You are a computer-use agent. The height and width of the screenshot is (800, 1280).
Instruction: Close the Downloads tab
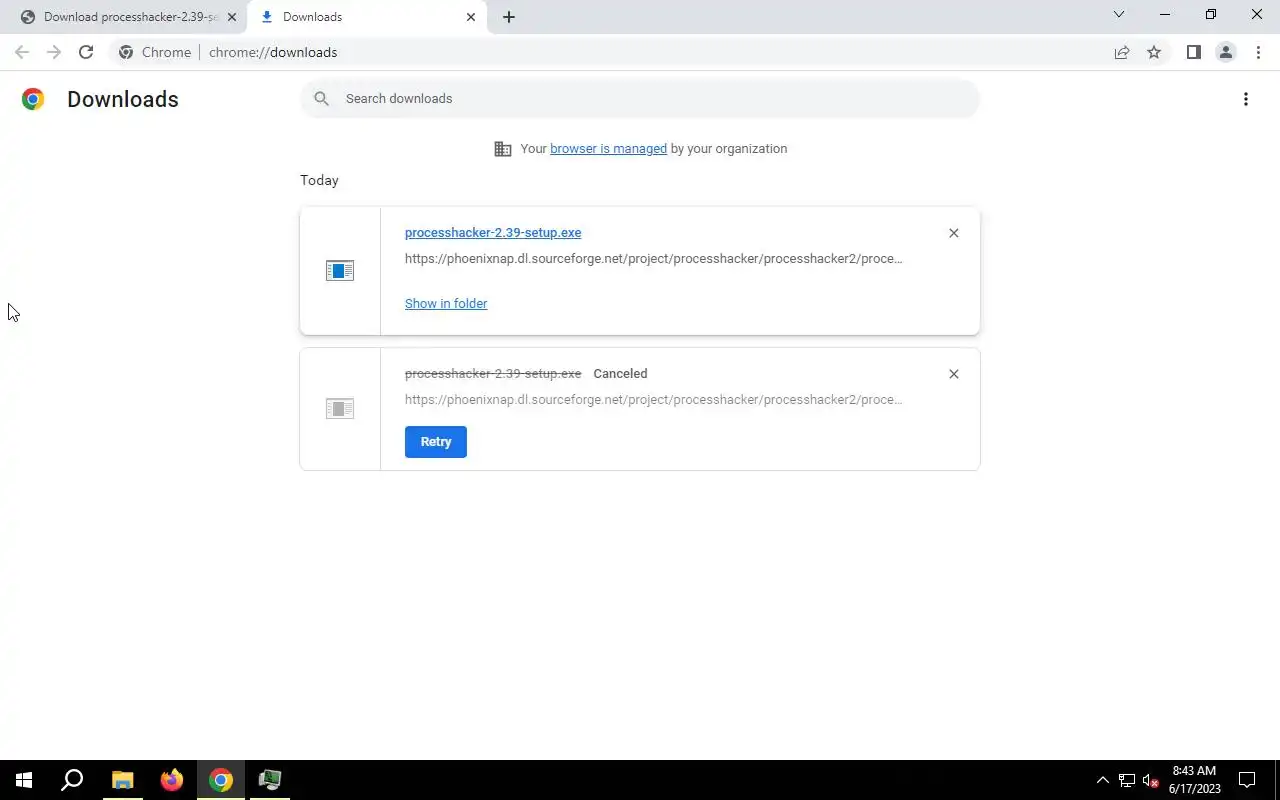tap(471, 17)
